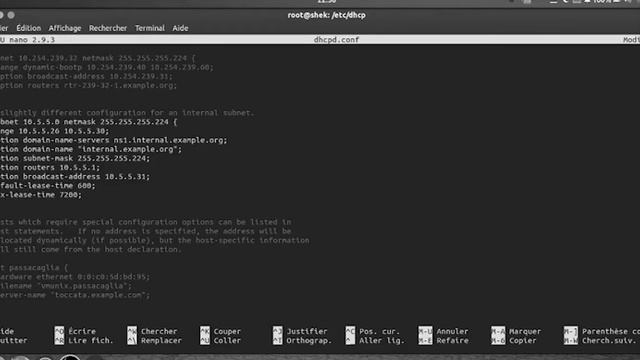640x360 pixels.
Task: Click the ^K Couper shortcut key
Action: pos(205,331)
